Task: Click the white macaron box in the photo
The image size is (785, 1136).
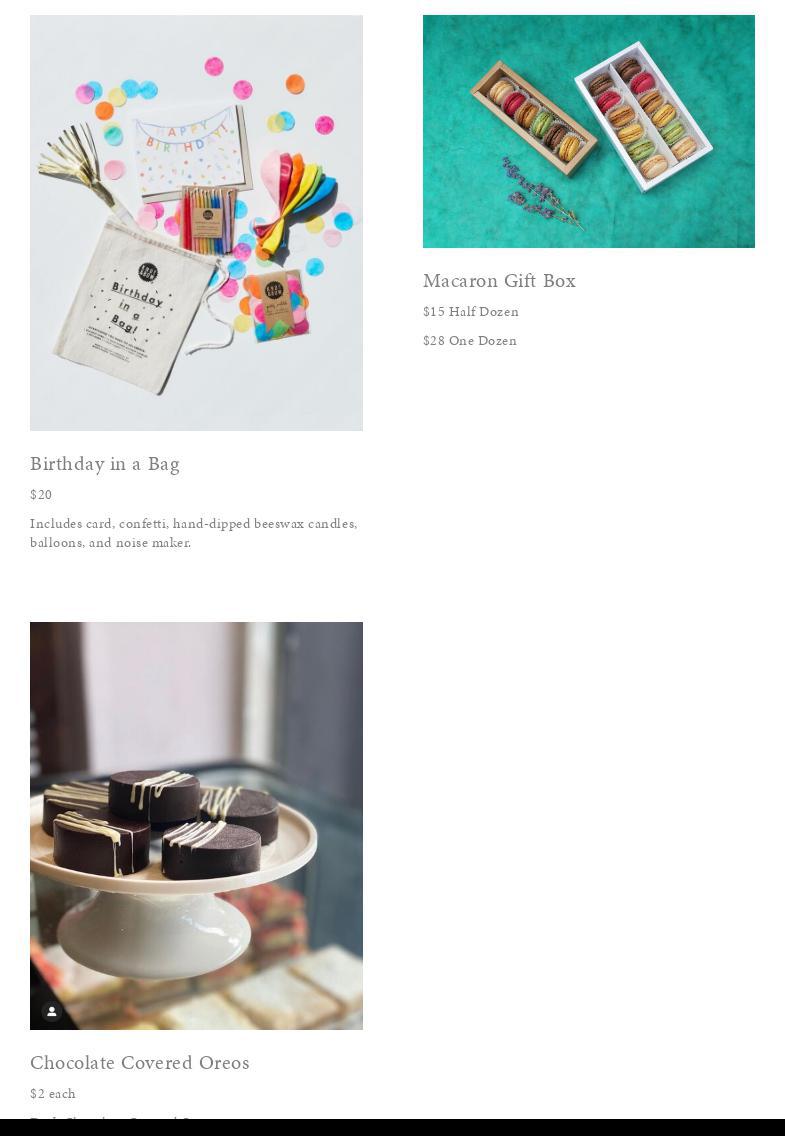Action: click(x=643, y=117)
